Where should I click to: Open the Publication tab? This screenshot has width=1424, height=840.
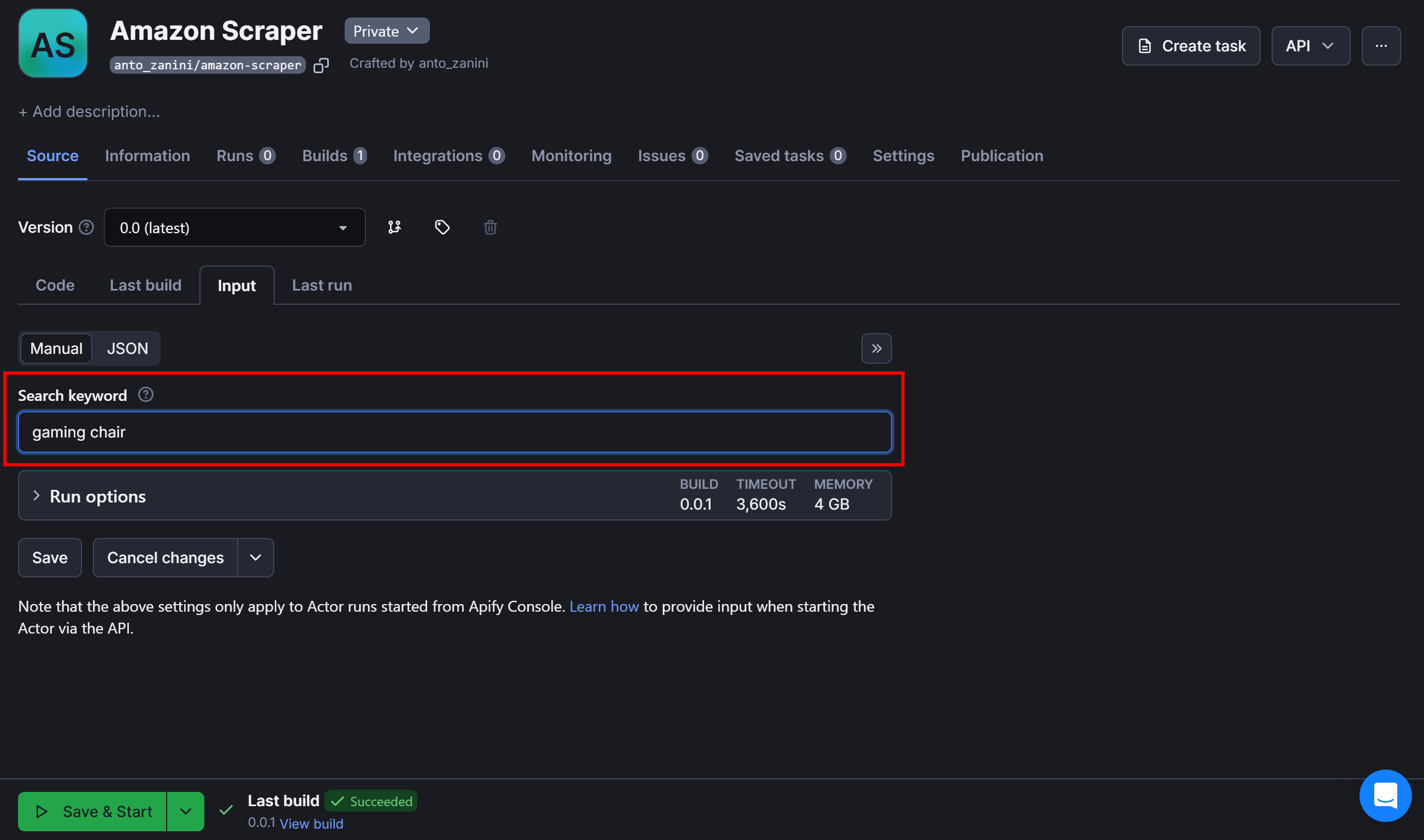(x=1002, y=156)
